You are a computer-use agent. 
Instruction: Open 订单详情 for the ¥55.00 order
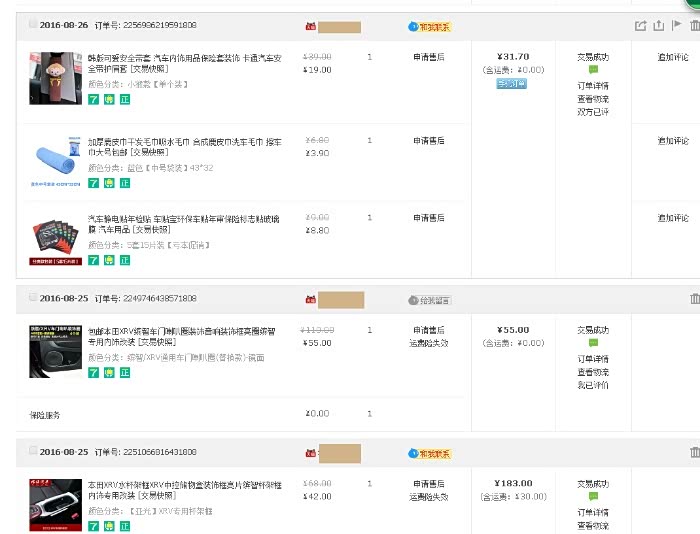tap(592, 358)
